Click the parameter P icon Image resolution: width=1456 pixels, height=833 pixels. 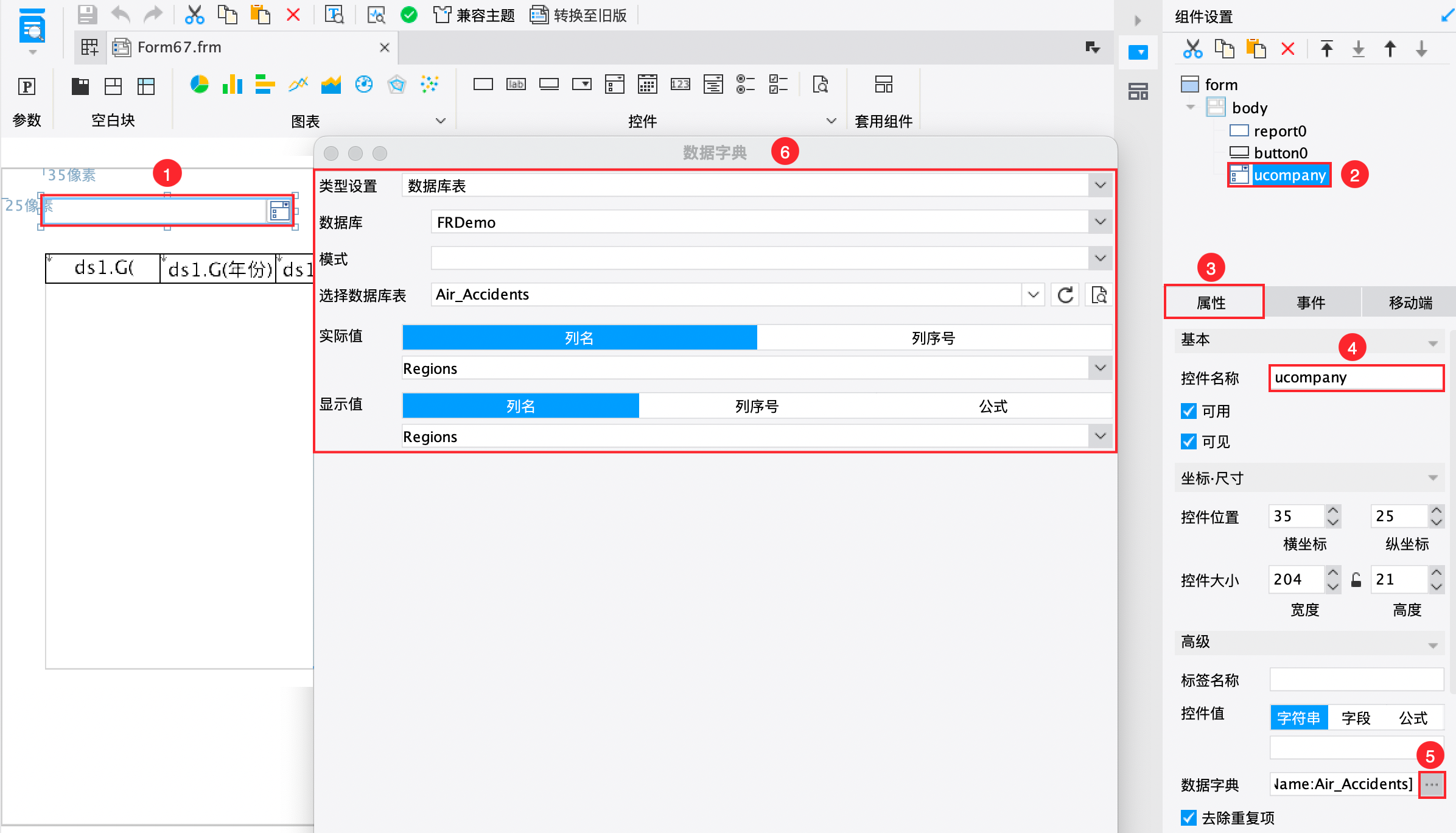(27, 86)
